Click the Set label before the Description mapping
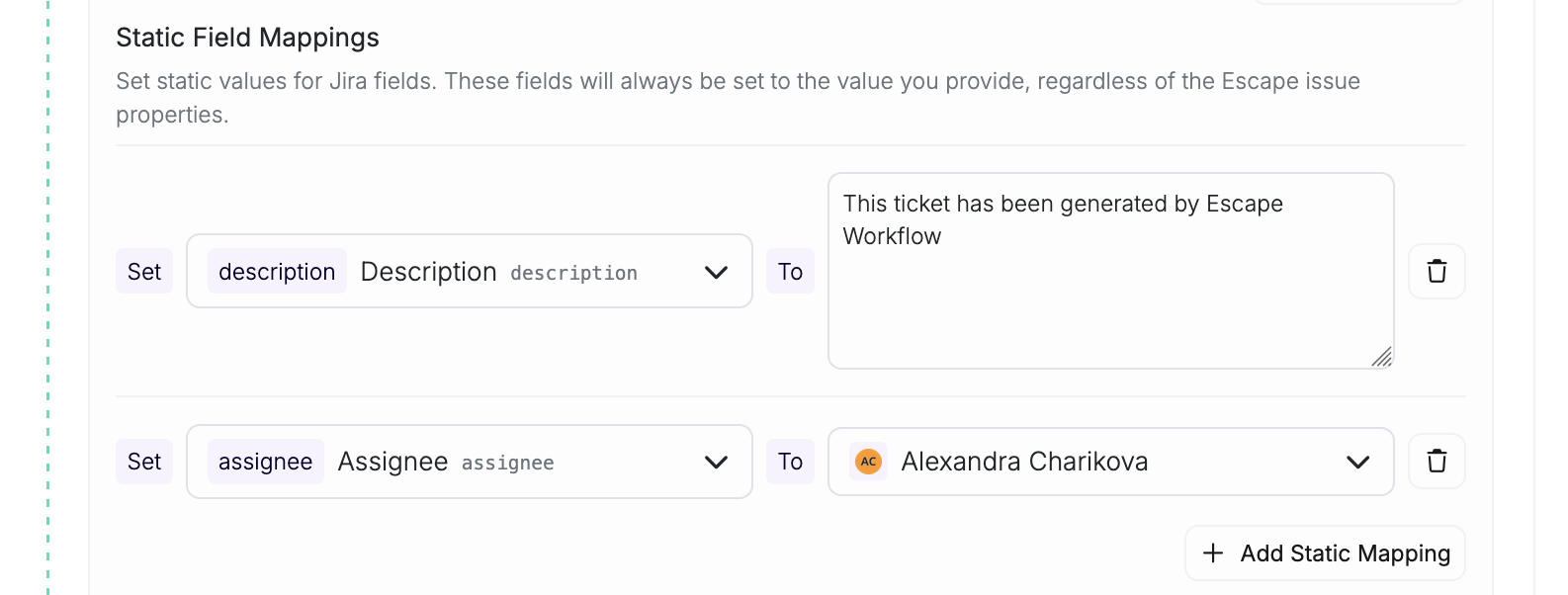The image size is (1568, 595). pyautogui.click(x=143, y=271)
